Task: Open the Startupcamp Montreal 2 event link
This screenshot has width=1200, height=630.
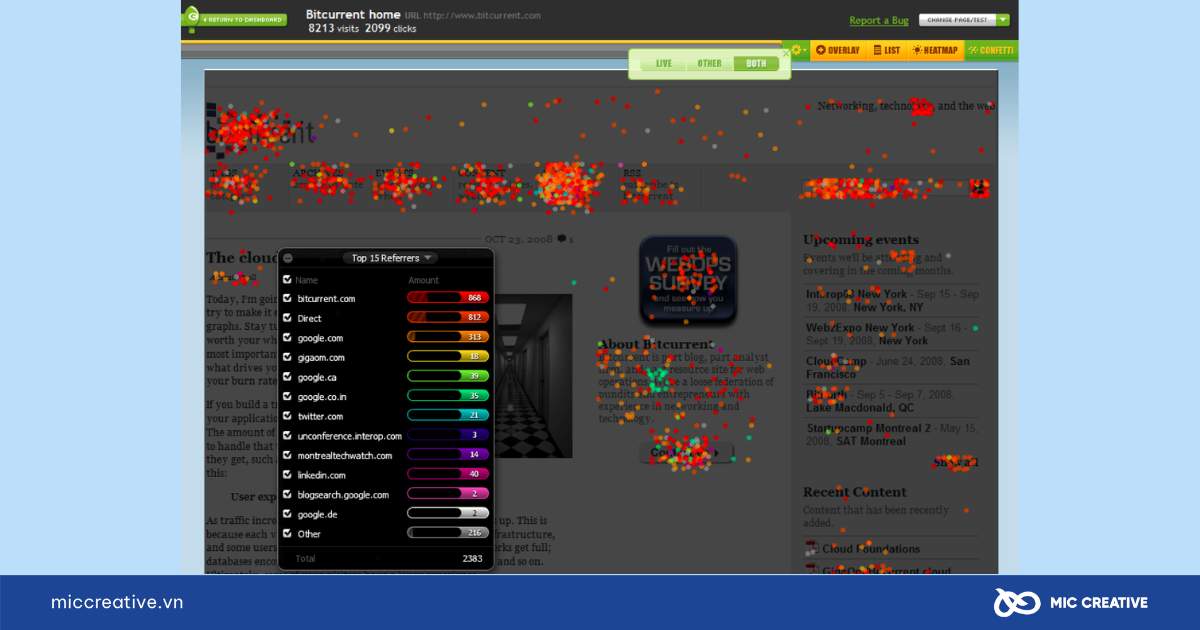Action: coord(870,428)
